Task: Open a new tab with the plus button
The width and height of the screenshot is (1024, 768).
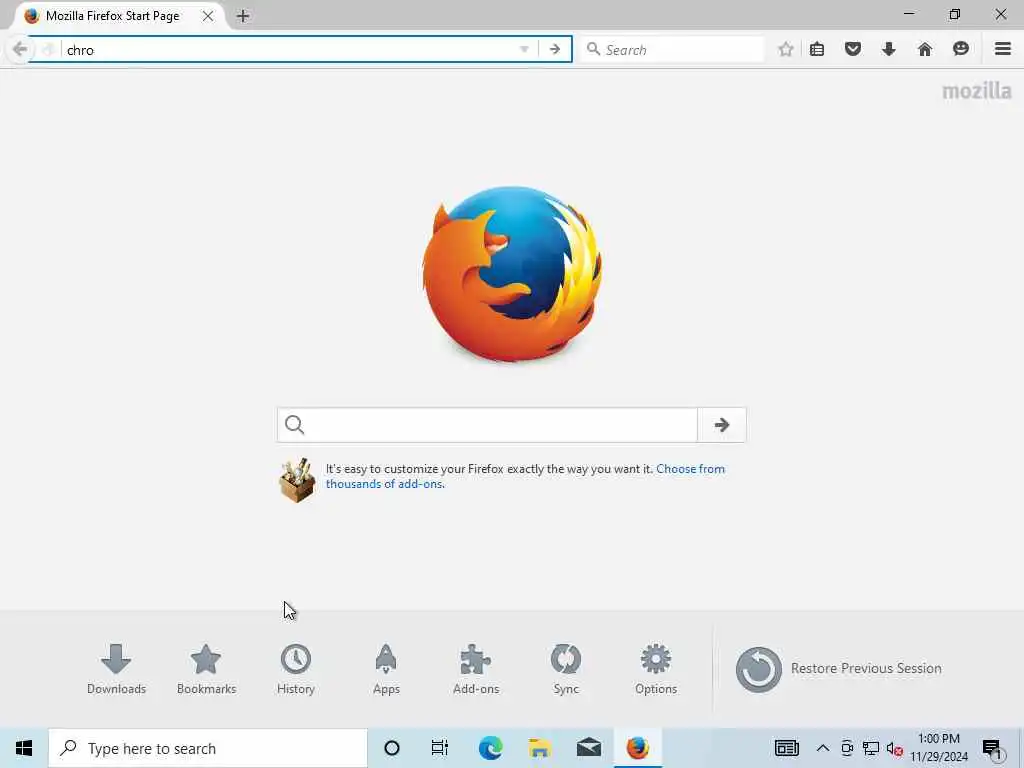Action: coord(243,16)
